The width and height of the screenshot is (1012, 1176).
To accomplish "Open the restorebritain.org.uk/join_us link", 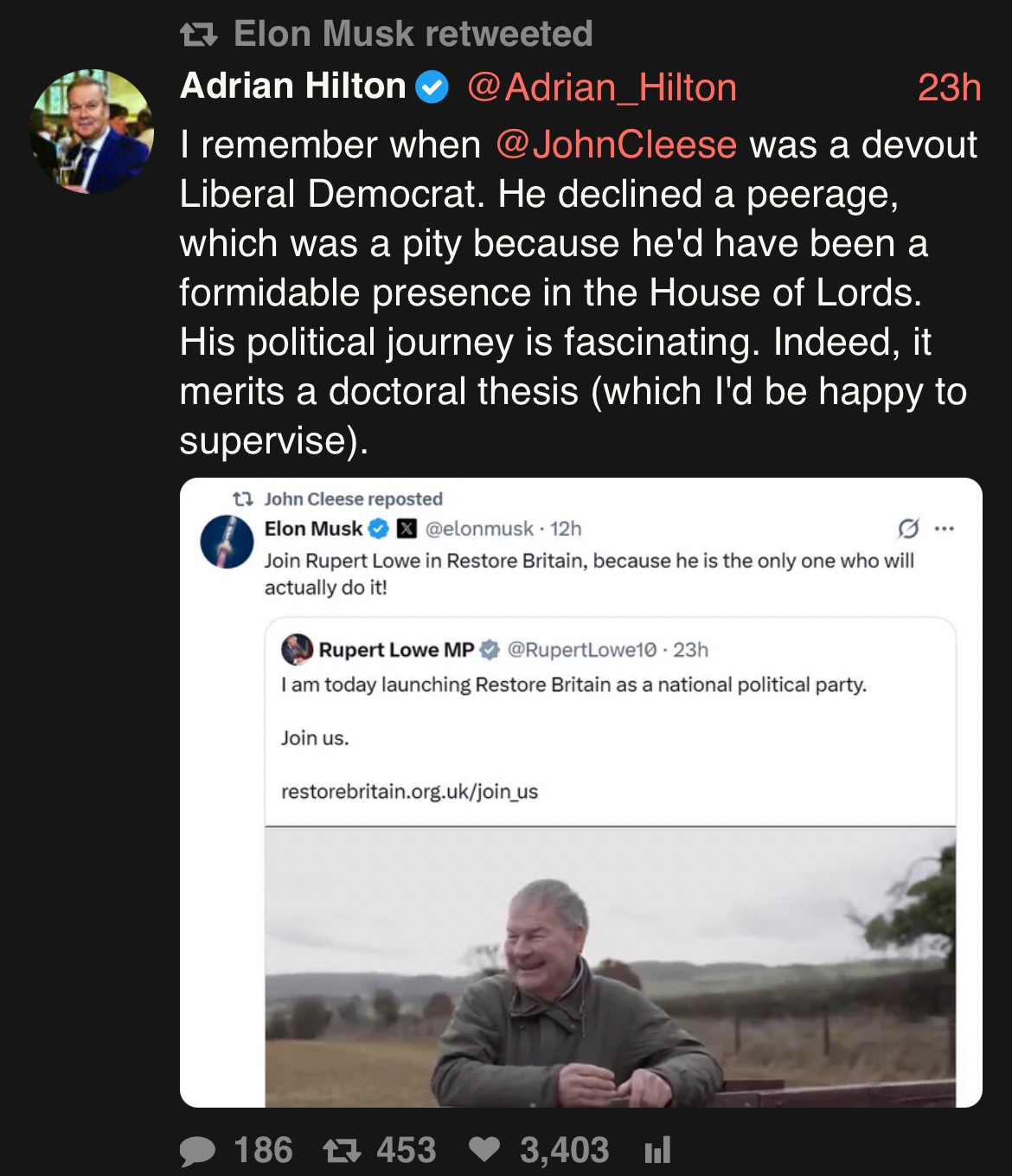I will 409,792.
